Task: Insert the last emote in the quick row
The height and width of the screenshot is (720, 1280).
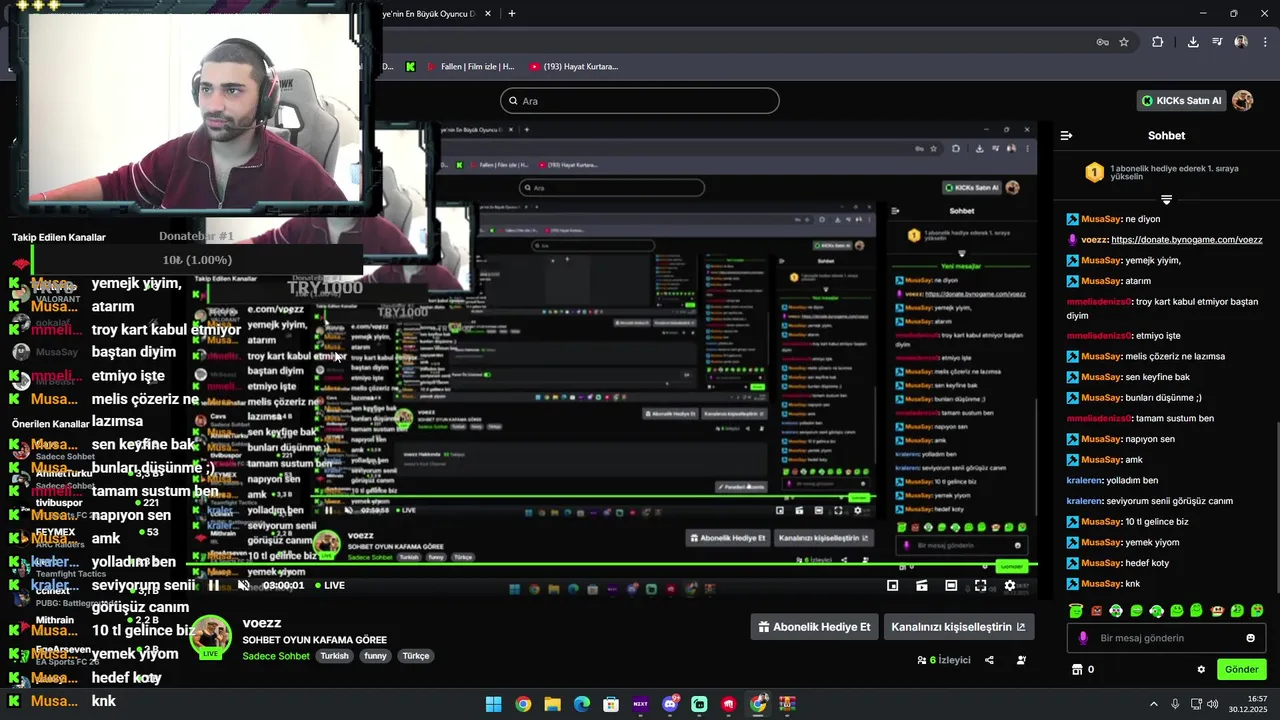Action: [x=1257, y=611]
